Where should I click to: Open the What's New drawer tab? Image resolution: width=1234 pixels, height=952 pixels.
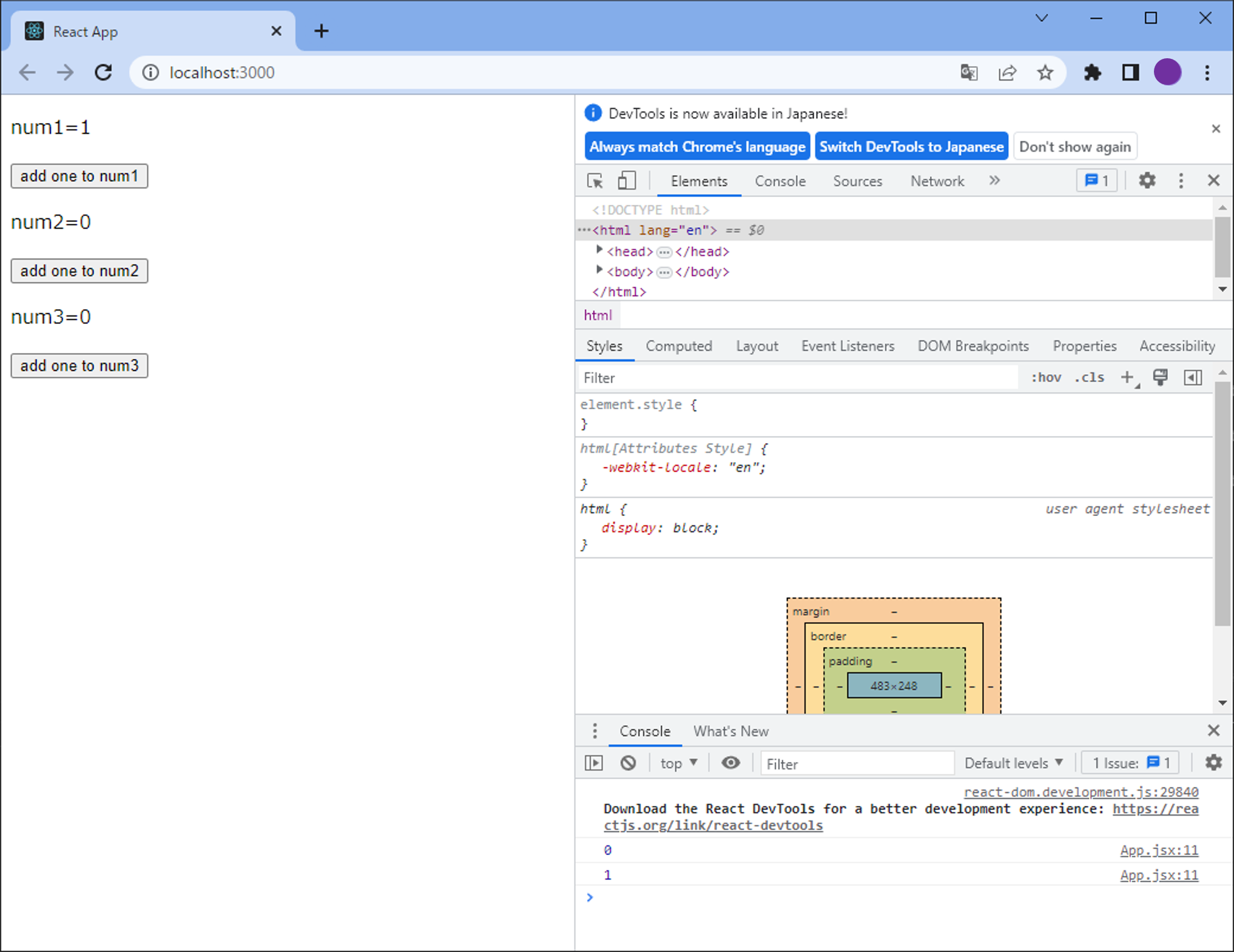[730, 731]
